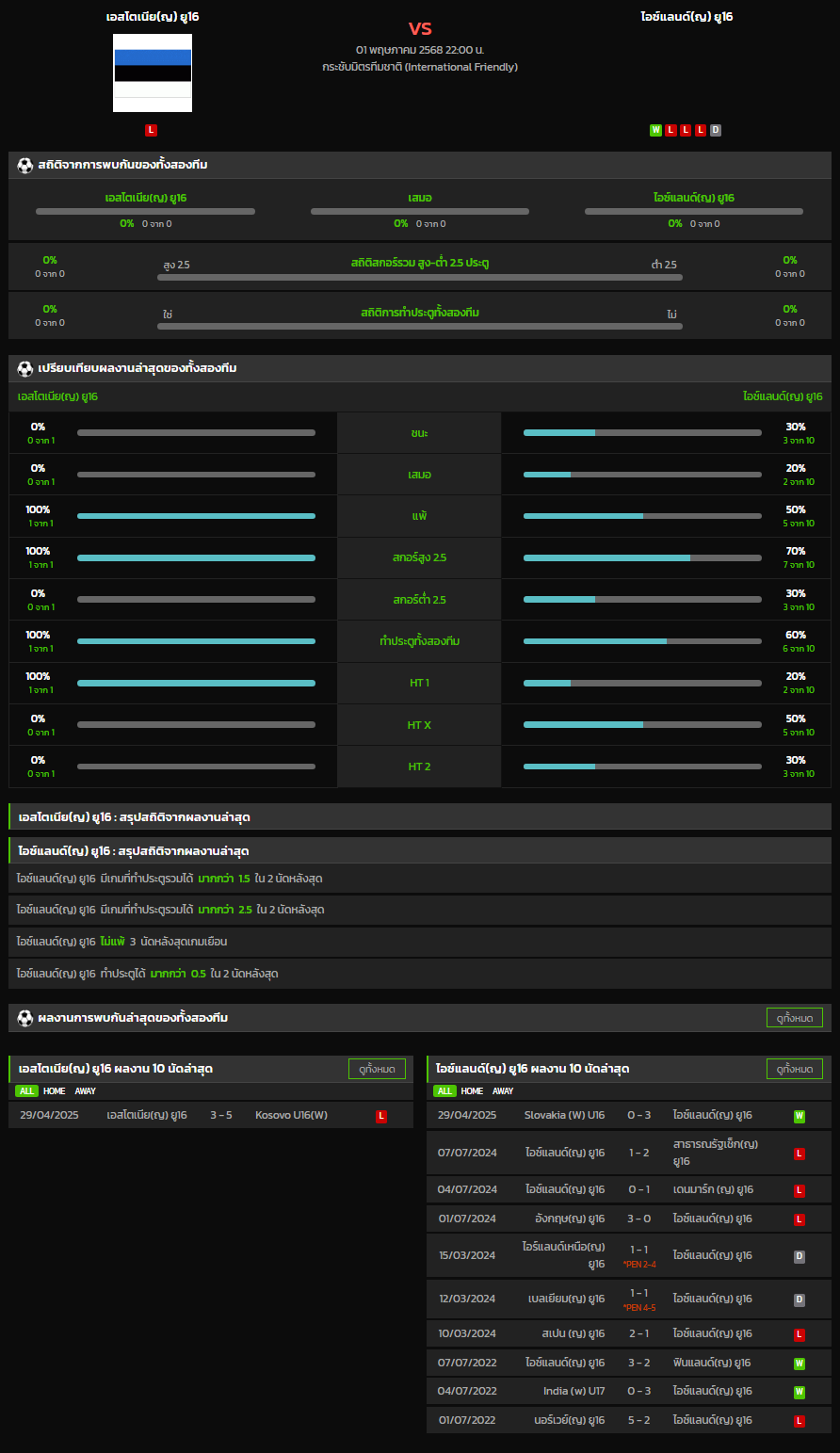Click the L badge on the นอร์เวย์ match row
This screenshot has width=840, height=1453.
[800, 1420]
